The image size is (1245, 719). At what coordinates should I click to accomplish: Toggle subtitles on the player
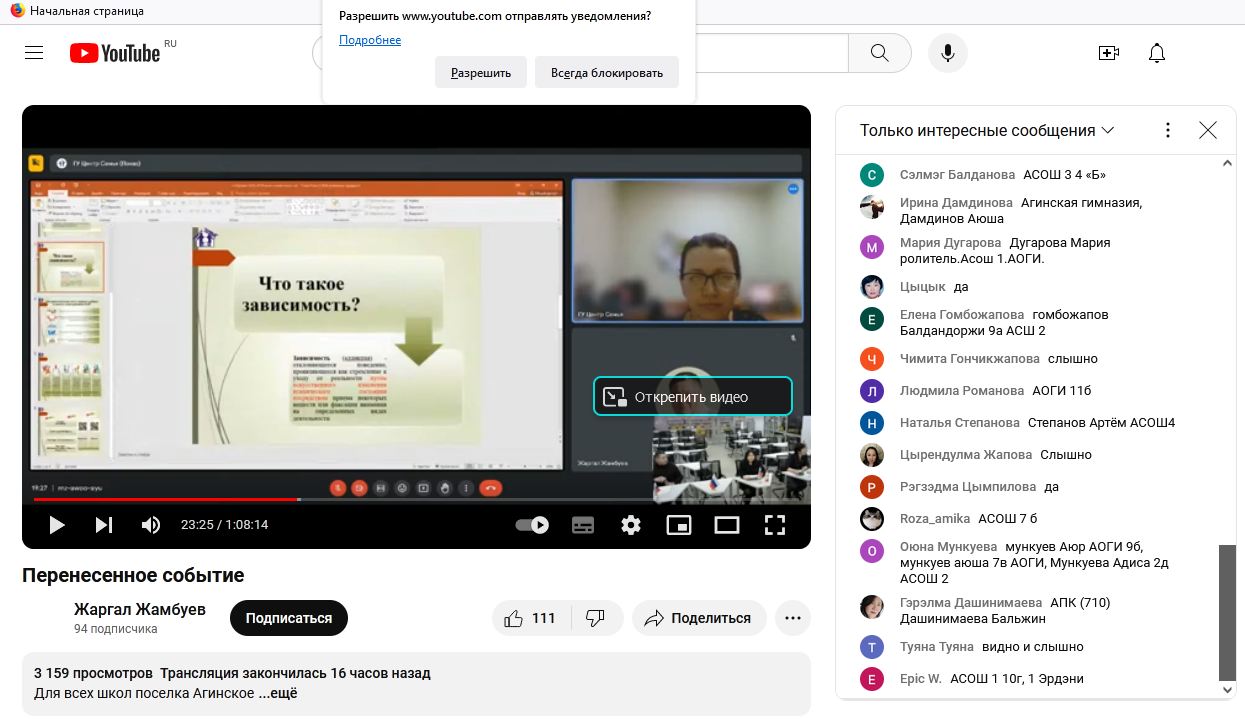pos(583,525)
